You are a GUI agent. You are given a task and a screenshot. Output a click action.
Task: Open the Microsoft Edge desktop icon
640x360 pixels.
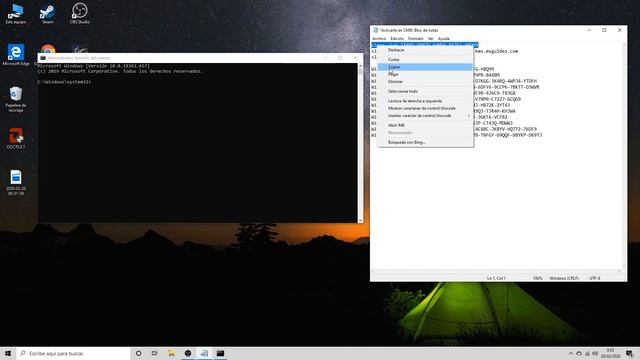[16, 55]
